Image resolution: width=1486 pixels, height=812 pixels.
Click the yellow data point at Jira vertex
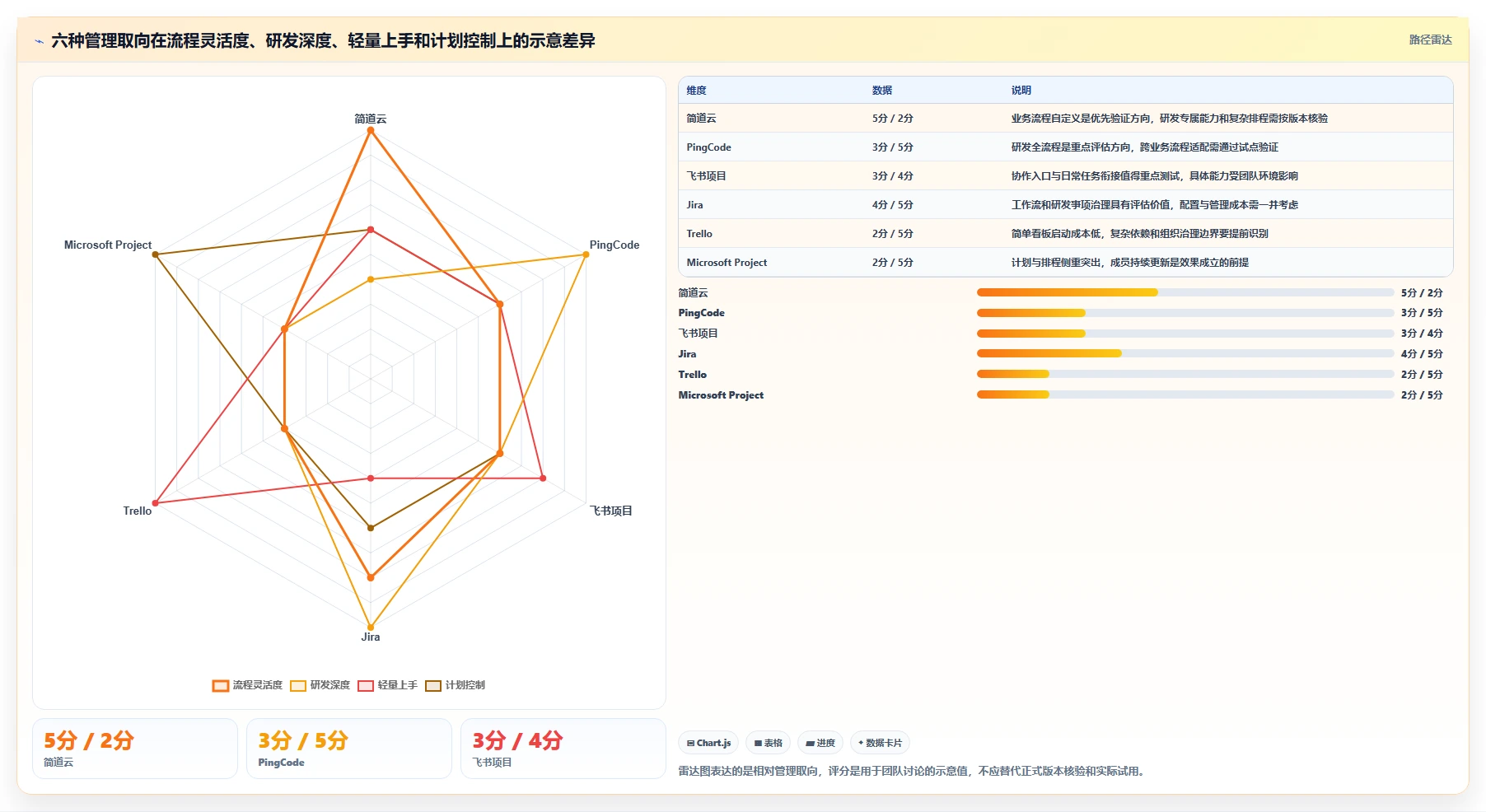(371, 628)
